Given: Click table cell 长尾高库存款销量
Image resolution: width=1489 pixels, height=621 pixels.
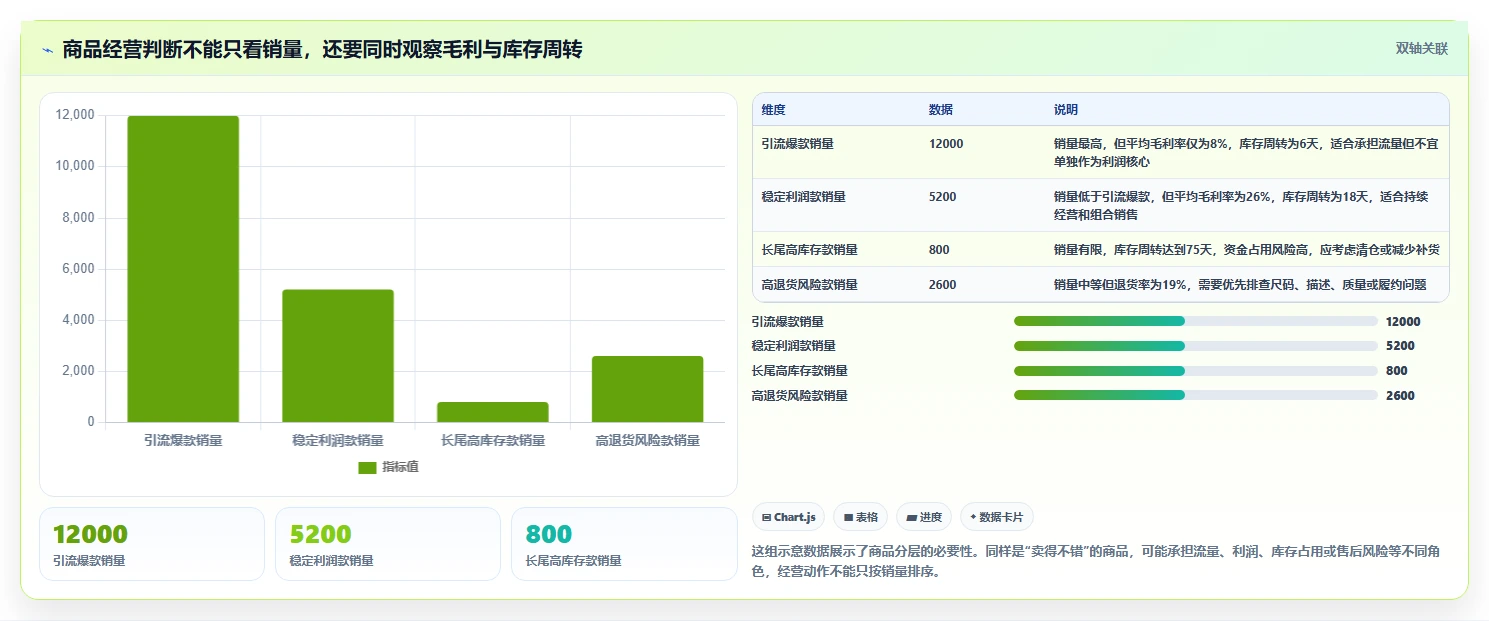Looking at the screenshot, I should (809, 250).
